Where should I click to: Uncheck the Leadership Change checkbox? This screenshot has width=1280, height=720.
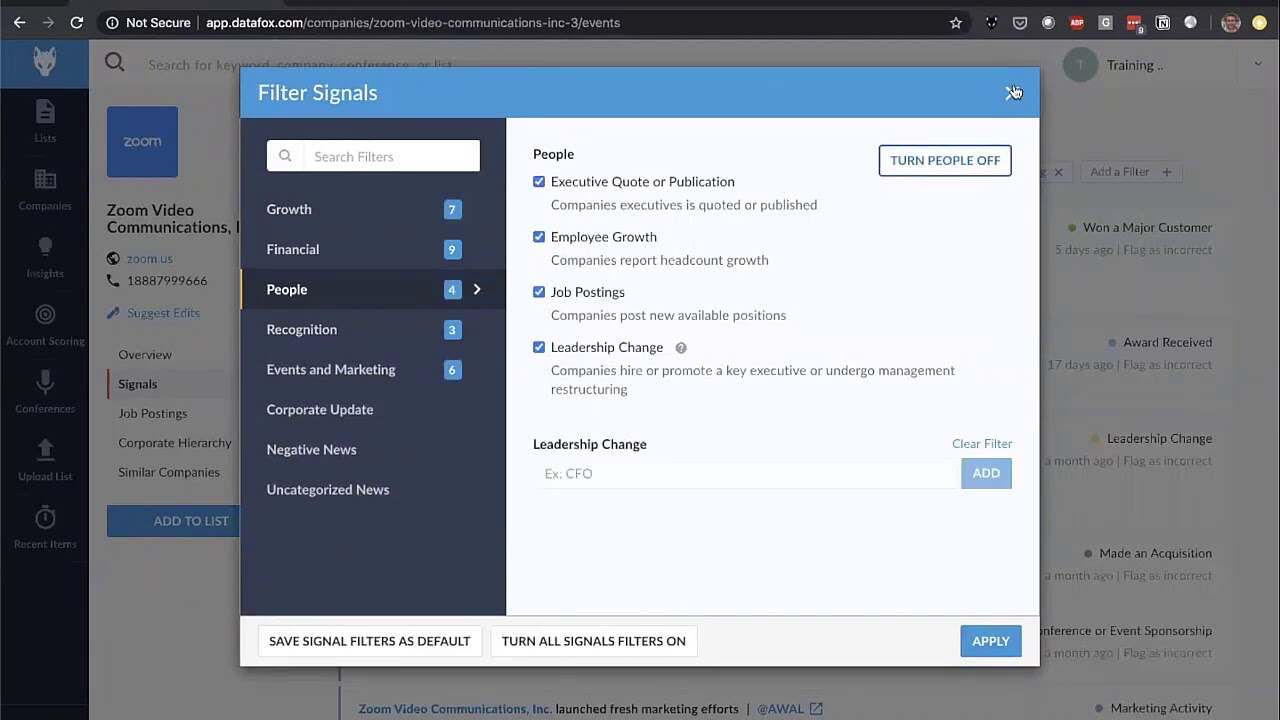[x=539, y=347]
